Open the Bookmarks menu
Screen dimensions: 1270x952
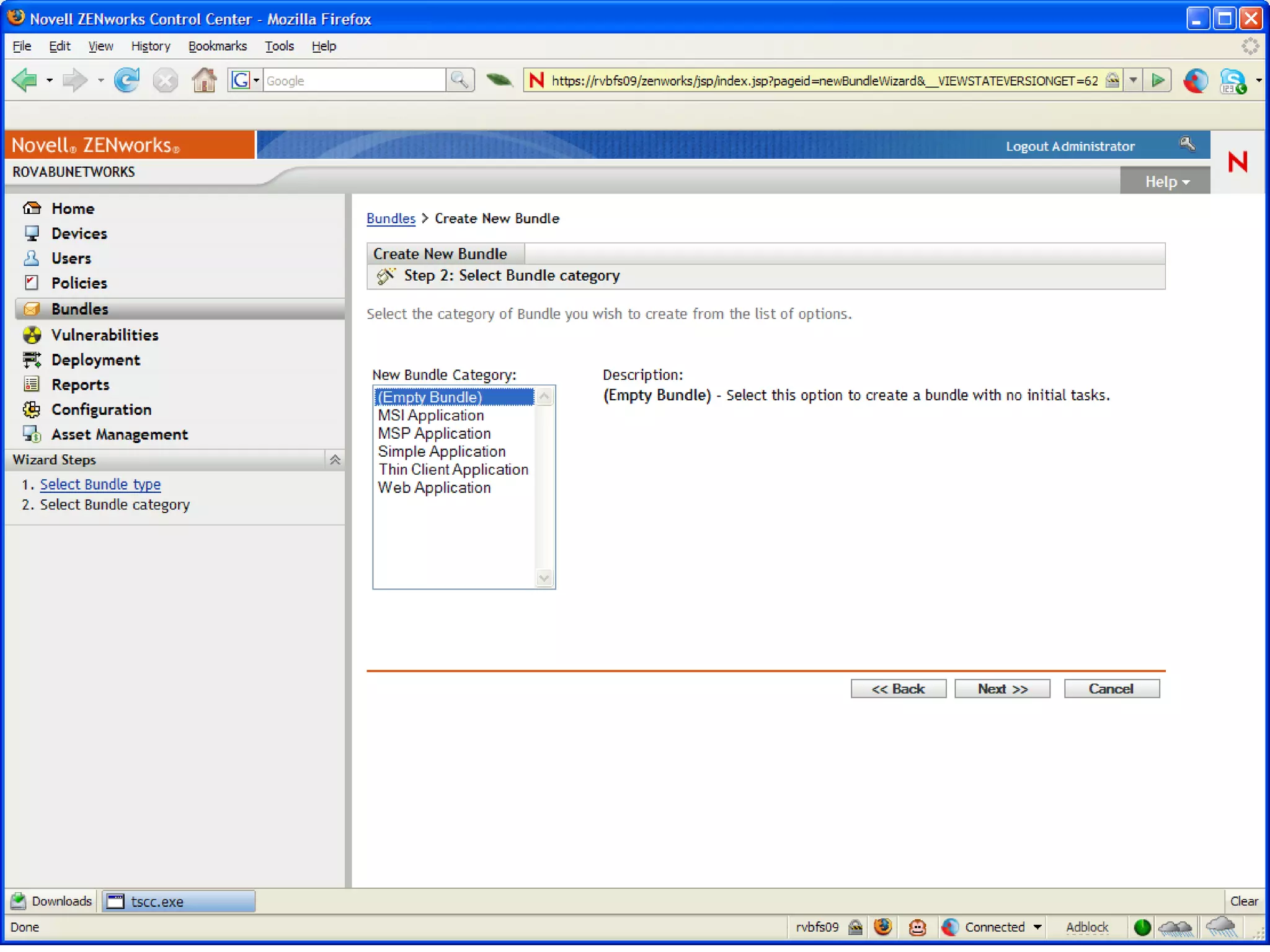pyautogui.click(x=217, y=46)
